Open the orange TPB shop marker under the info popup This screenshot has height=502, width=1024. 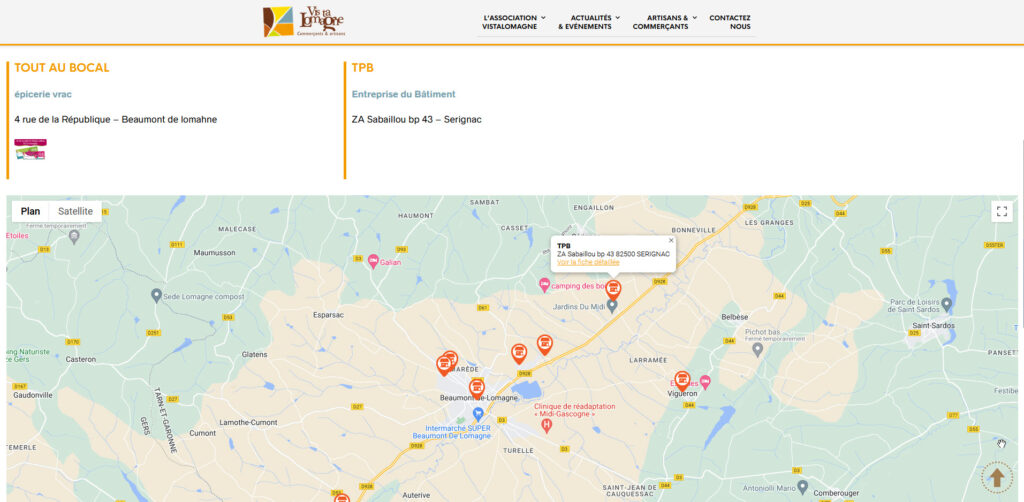[613, 289]
